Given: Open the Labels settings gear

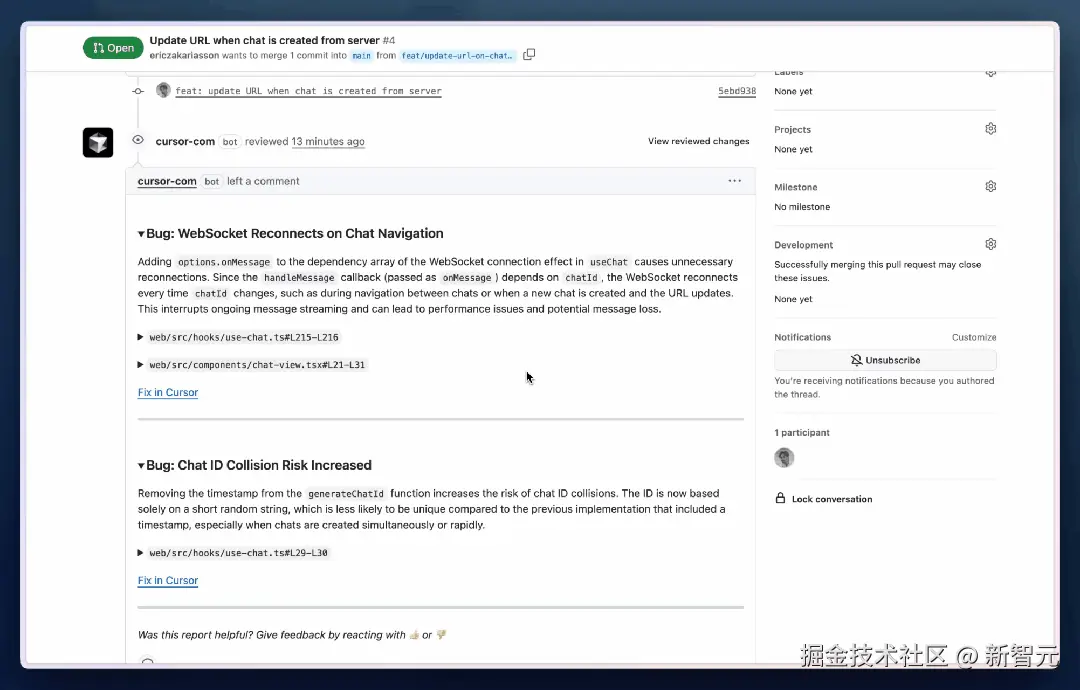Looking at the screenshot, I should (990, 72).
